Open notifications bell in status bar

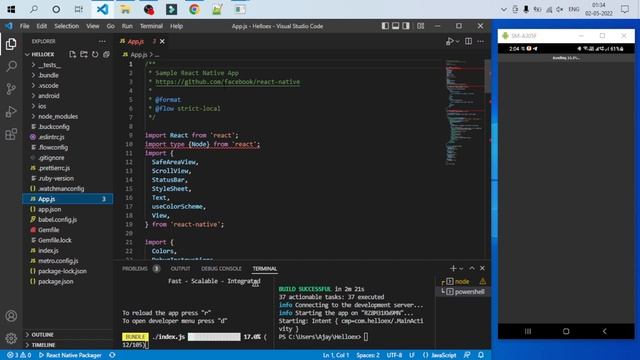tap(481, 355)
